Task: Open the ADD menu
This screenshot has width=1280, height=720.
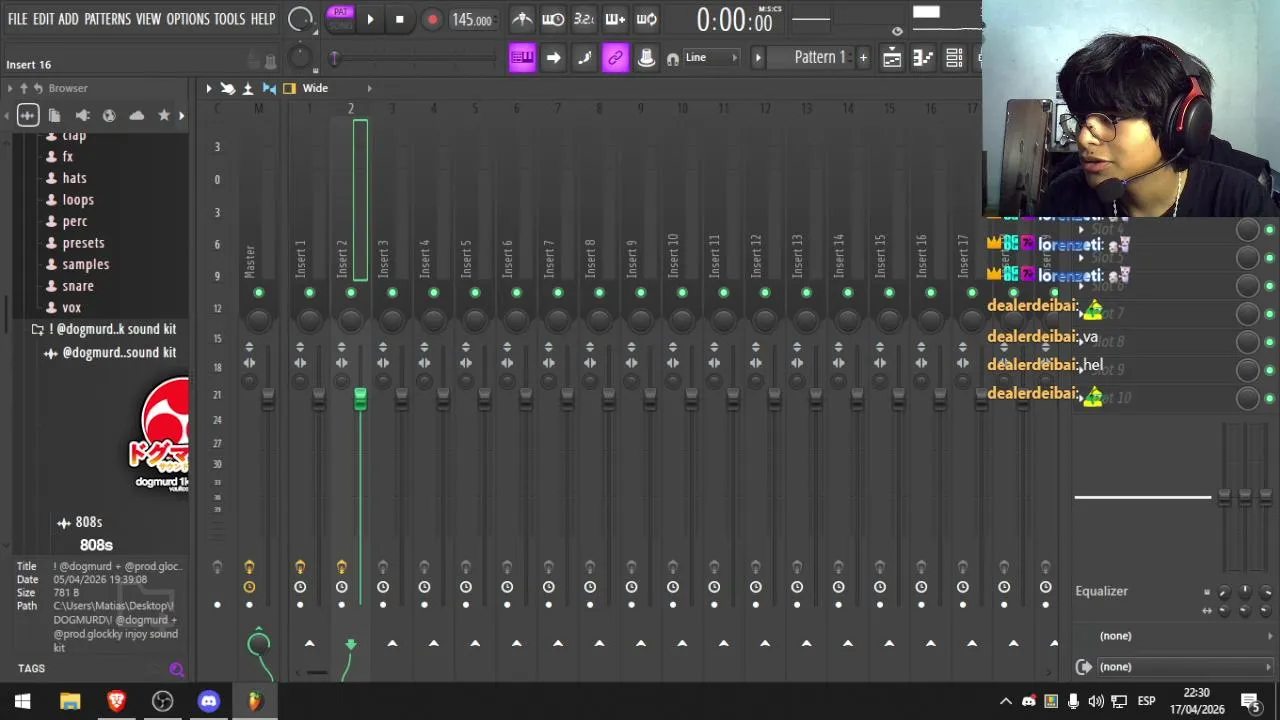Action: click(x=68, y=19)
